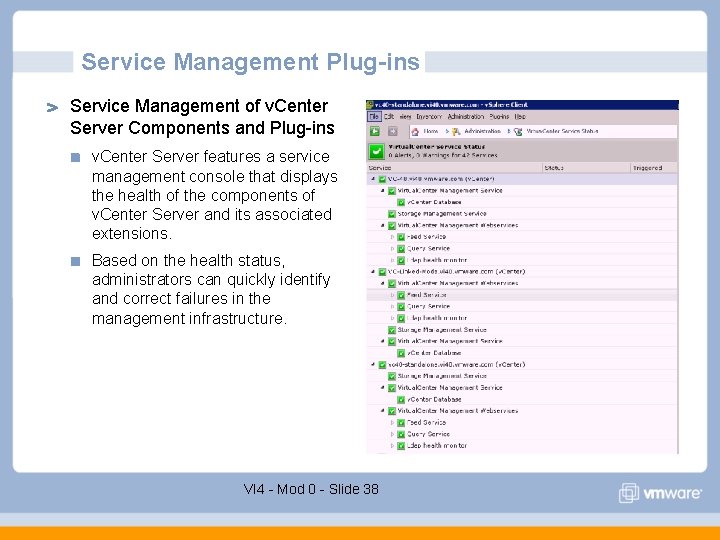Screen dimensions: 720x540
Task: Open the Edit menu
Action: 388,117
